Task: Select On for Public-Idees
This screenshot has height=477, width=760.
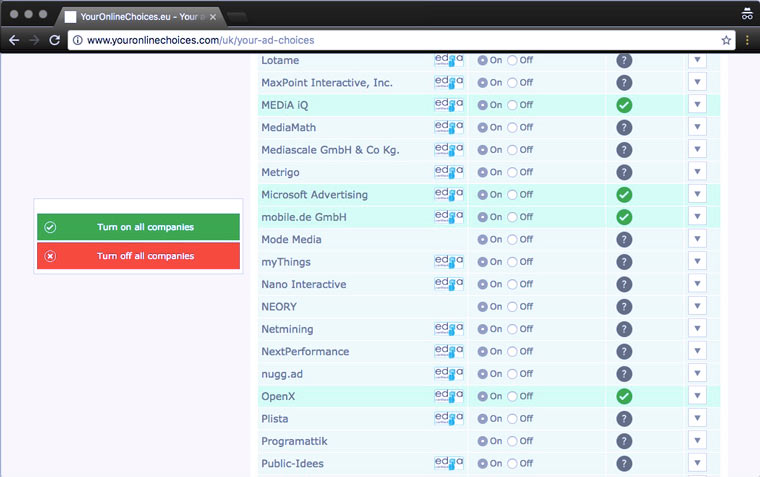Action: (482, 463)
